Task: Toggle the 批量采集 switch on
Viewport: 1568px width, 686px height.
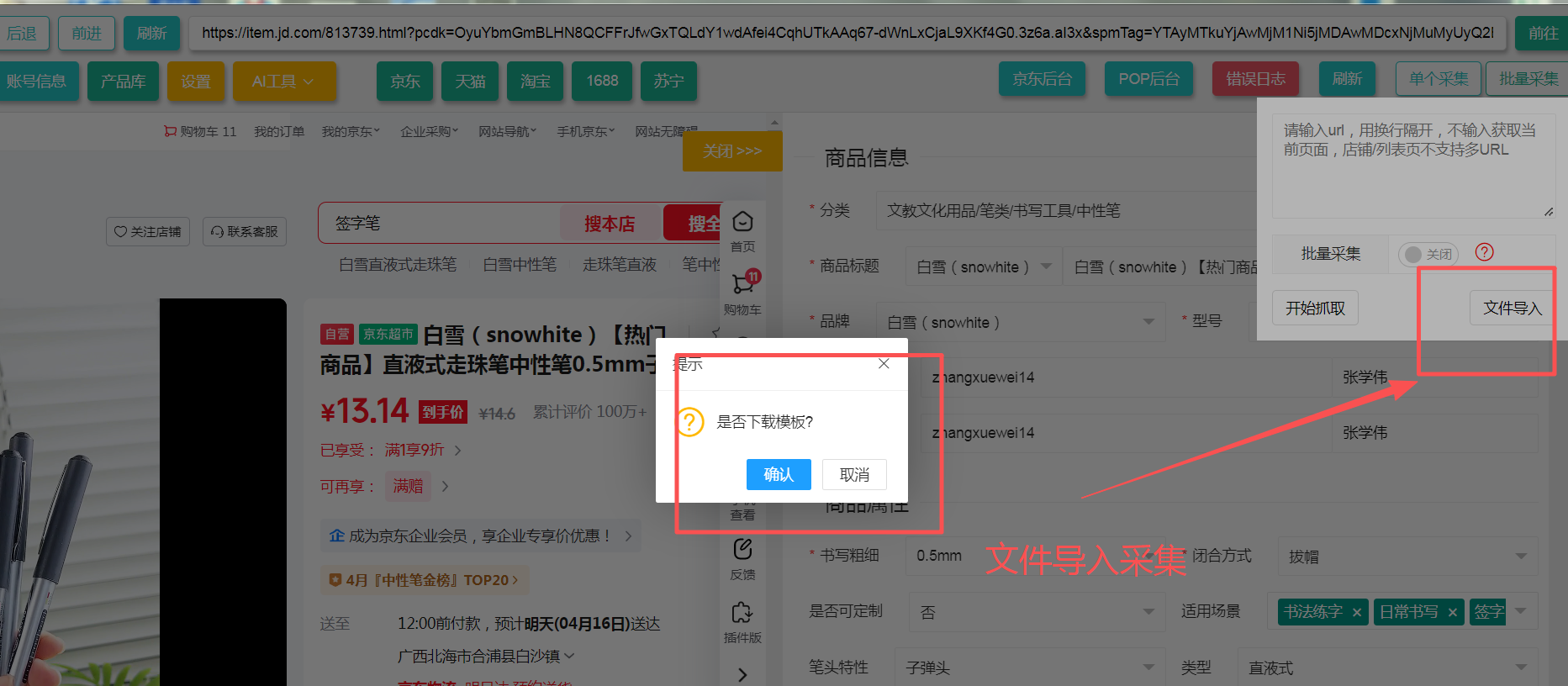Action: pyautogui.click(x=1428, y=254)
